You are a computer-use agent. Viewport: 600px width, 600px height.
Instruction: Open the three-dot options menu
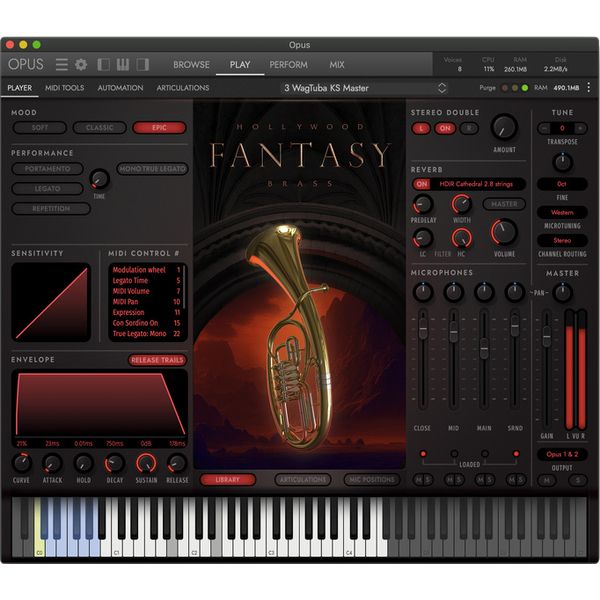(588, 88)
